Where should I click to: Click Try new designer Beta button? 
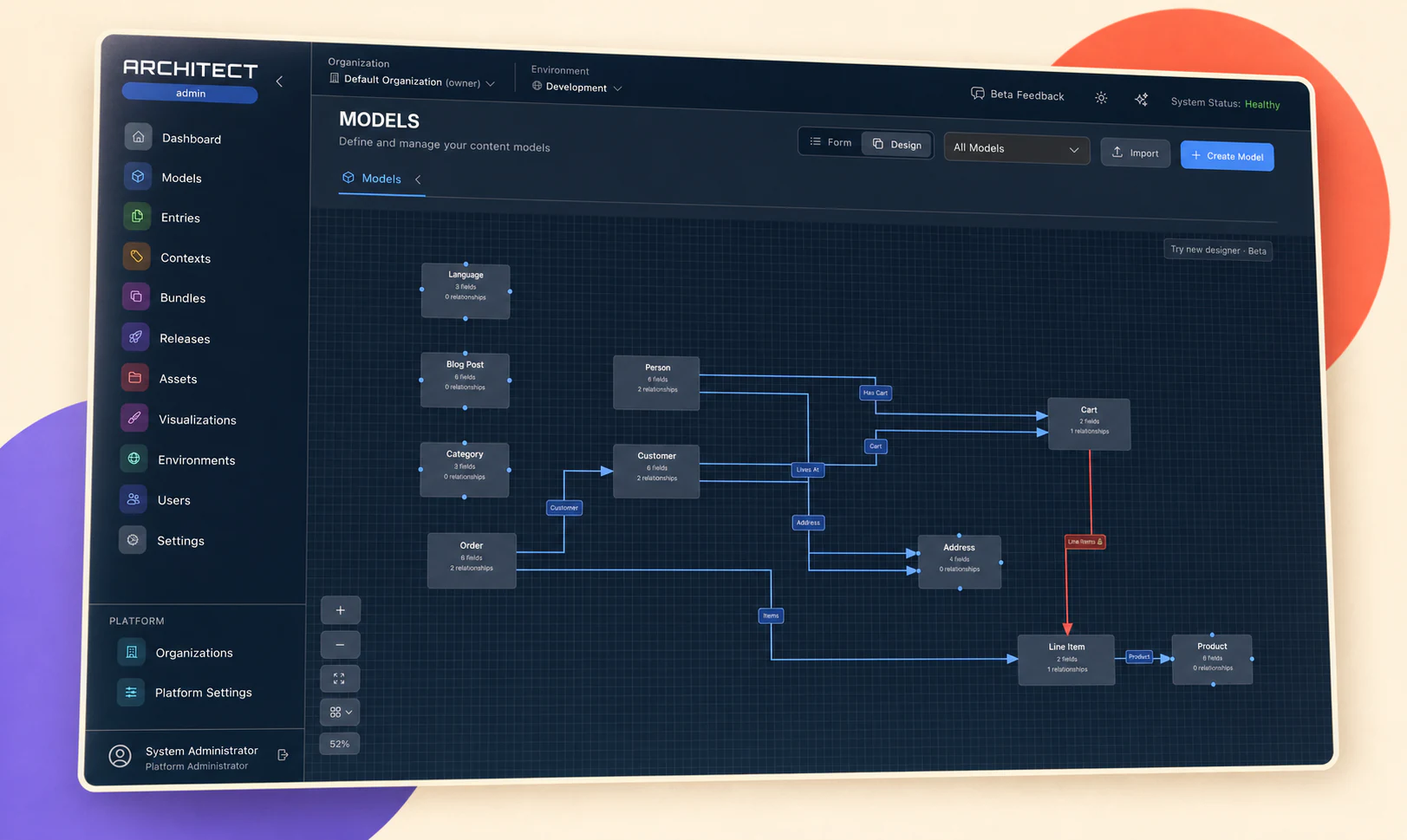pos(1217,250)
